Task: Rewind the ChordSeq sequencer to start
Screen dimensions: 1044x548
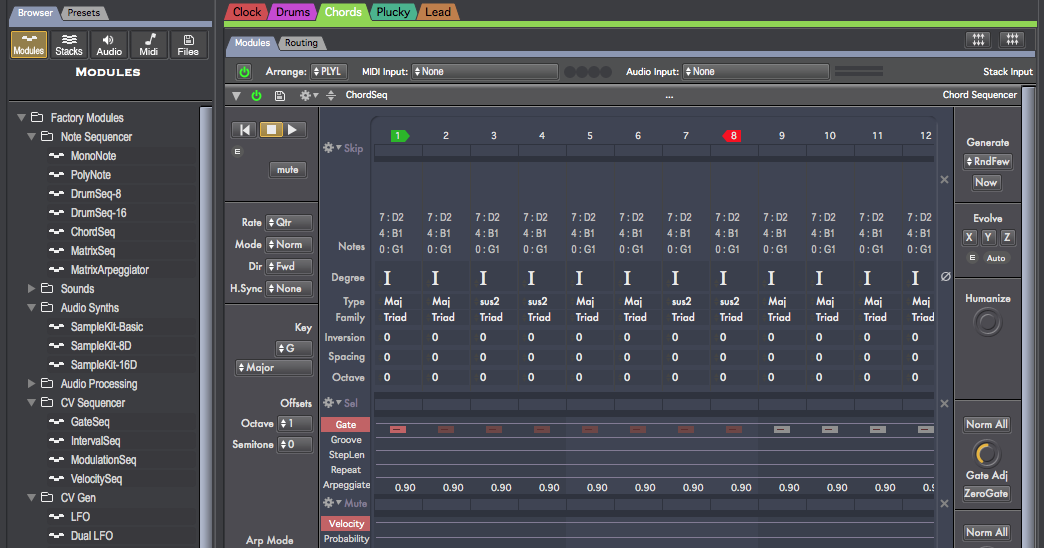Action: click(244, 130)
